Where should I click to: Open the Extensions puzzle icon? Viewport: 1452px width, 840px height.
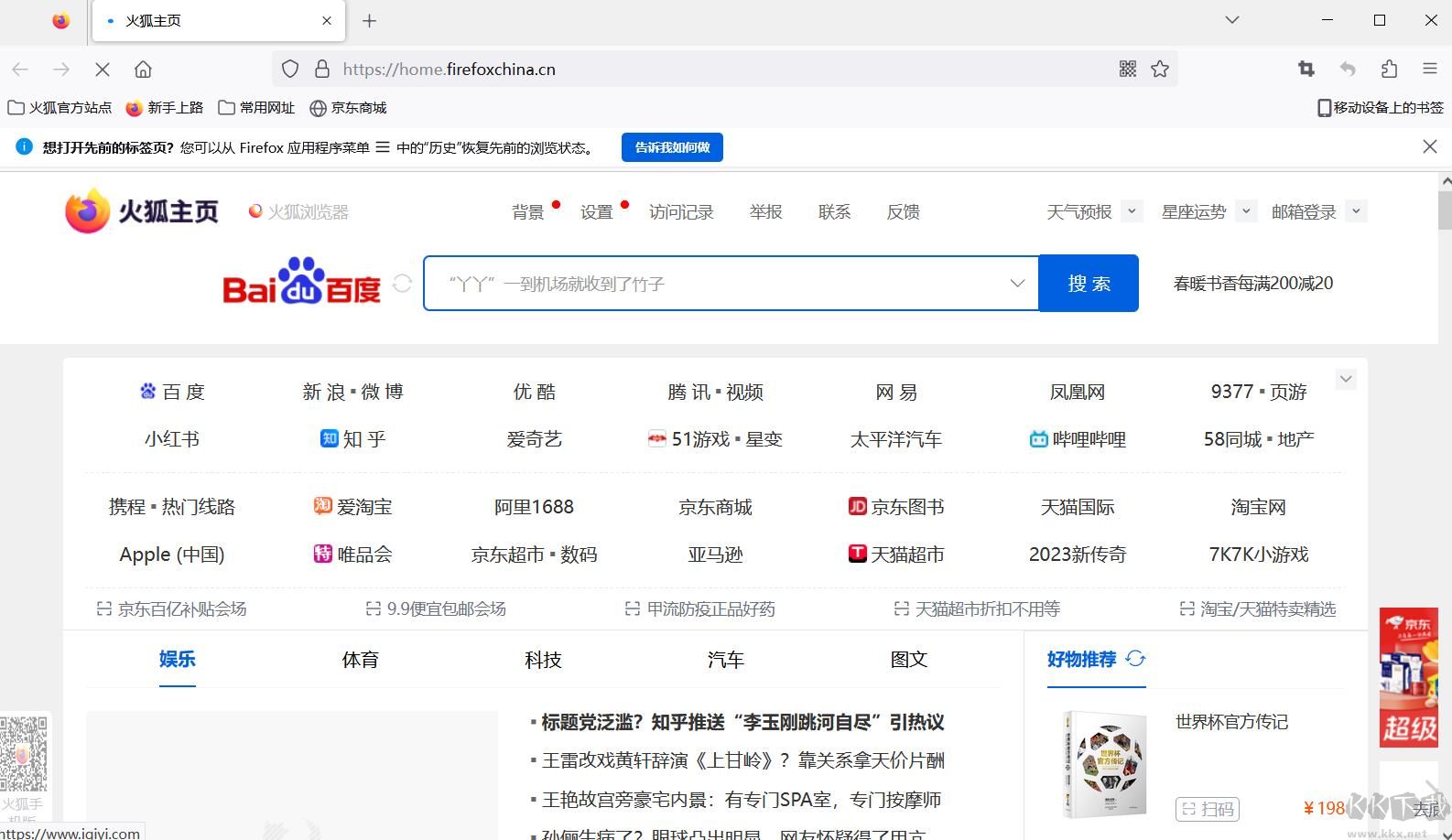point(1389,70)
